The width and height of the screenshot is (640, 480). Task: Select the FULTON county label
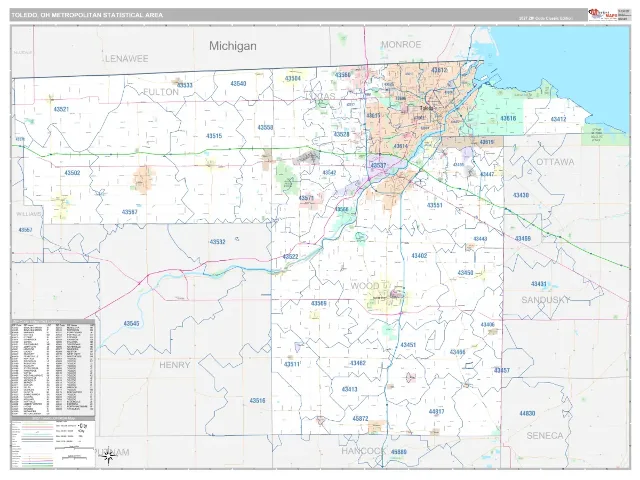coord(161,92)
